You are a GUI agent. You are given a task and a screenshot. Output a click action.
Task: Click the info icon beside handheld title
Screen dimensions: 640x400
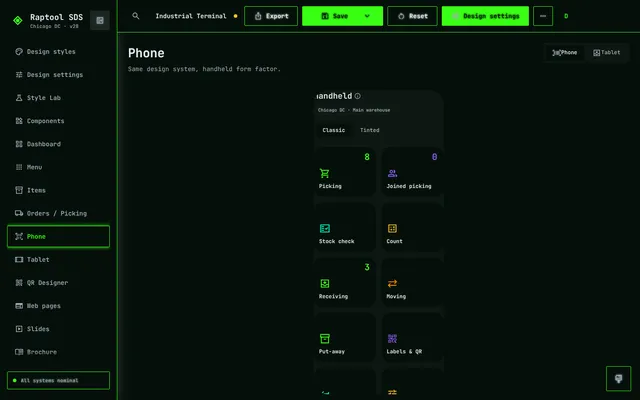pos(358,96)
